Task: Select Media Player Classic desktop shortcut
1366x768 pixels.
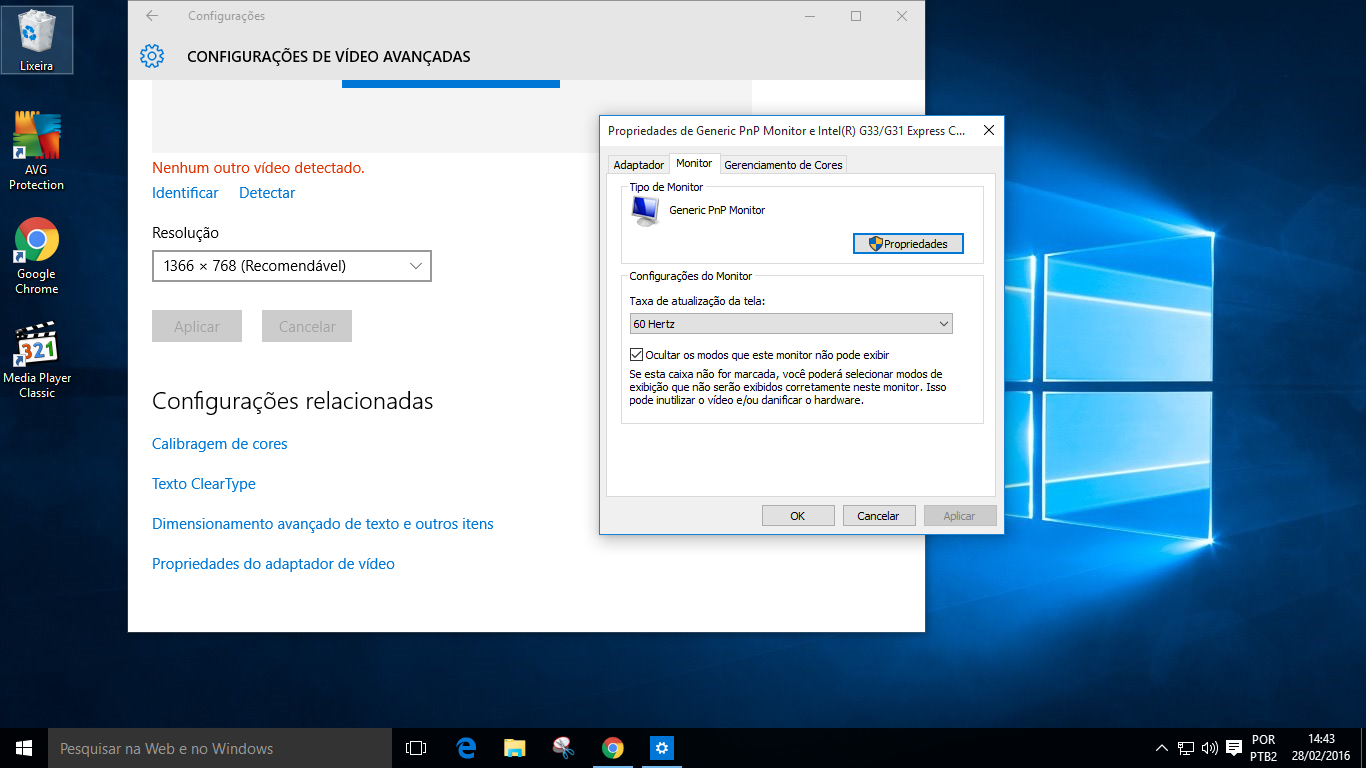Action: tap(37, 360)
